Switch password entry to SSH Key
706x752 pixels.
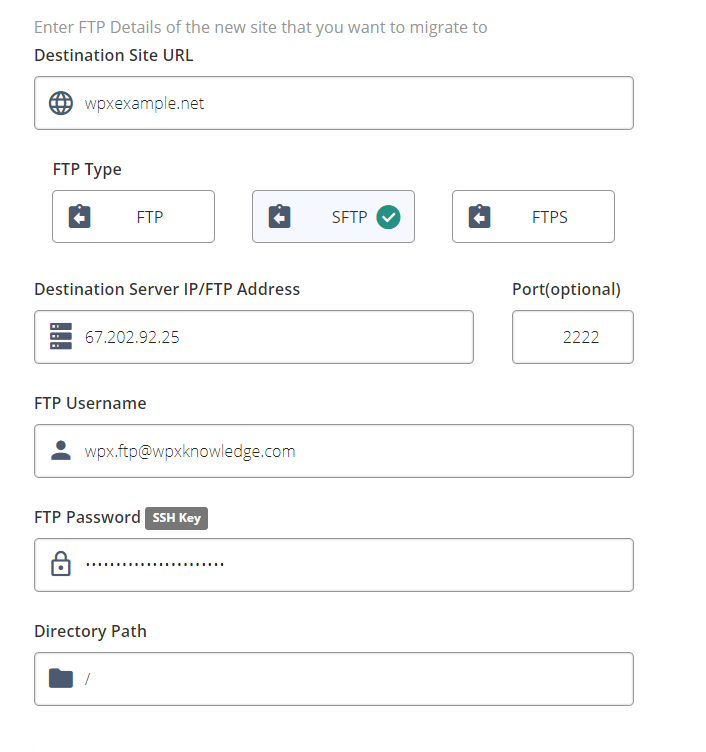click(x=176, y=518)
